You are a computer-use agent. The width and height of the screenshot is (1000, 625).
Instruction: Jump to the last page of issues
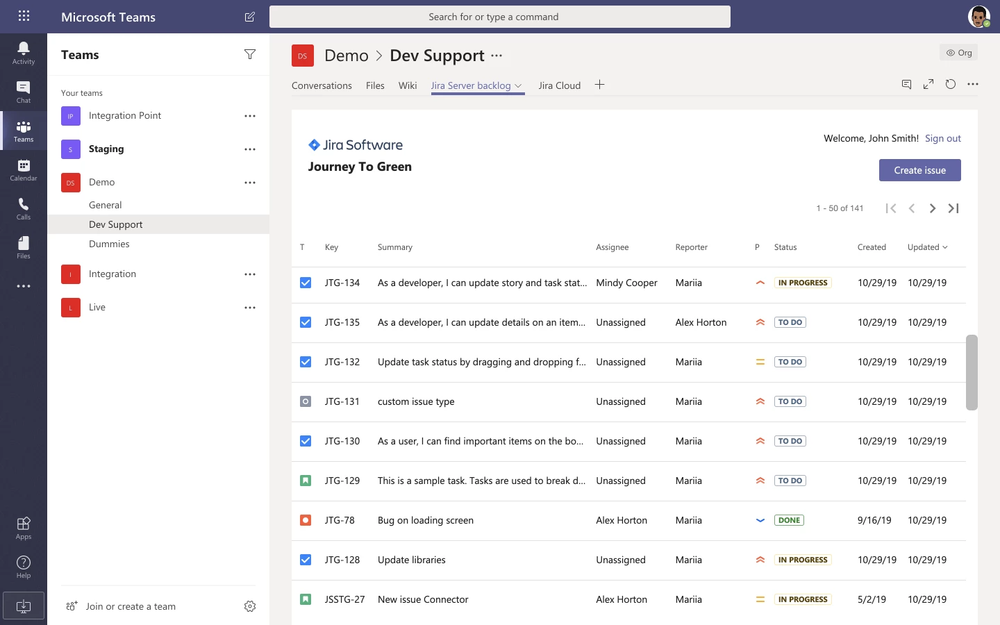point(953,208)
